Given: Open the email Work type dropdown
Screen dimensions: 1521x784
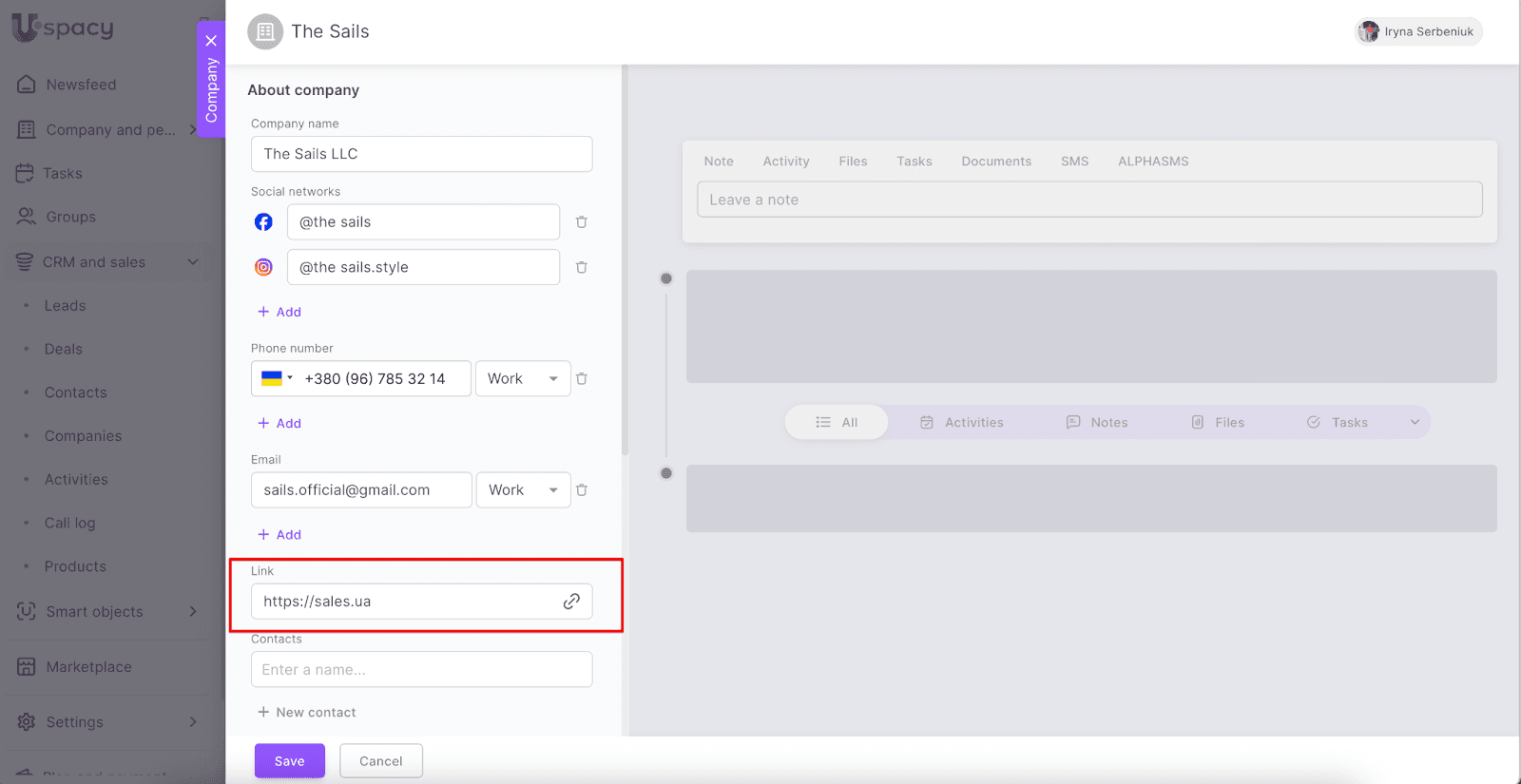Looking at the screenshot, I should click(x=523, y=490).
